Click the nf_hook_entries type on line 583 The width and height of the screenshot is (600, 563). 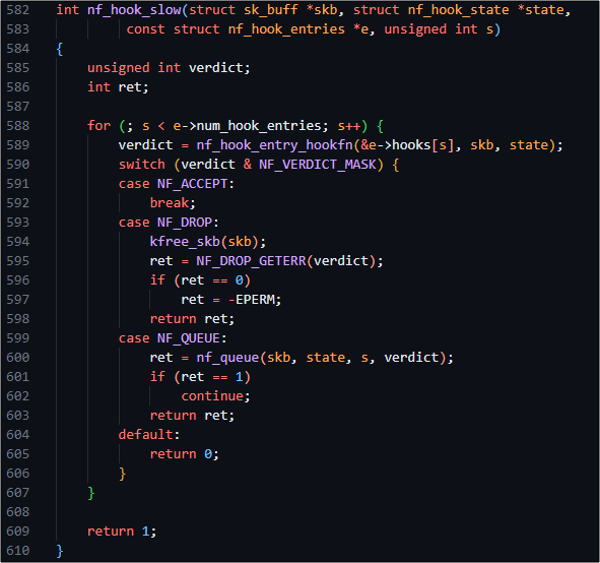pos(286,29)
